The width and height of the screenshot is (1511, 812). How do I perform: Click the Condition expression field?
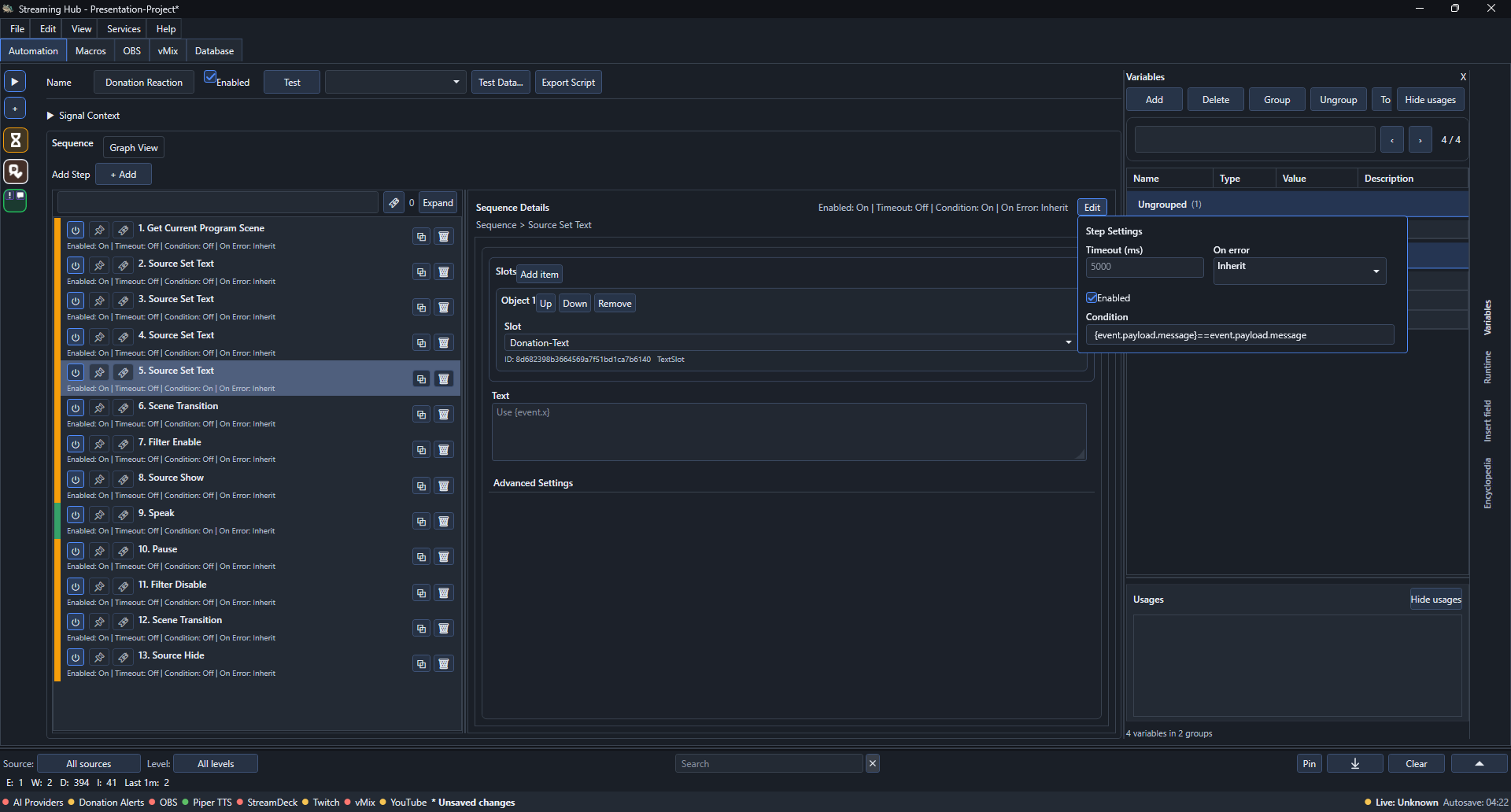[1240, 335]
